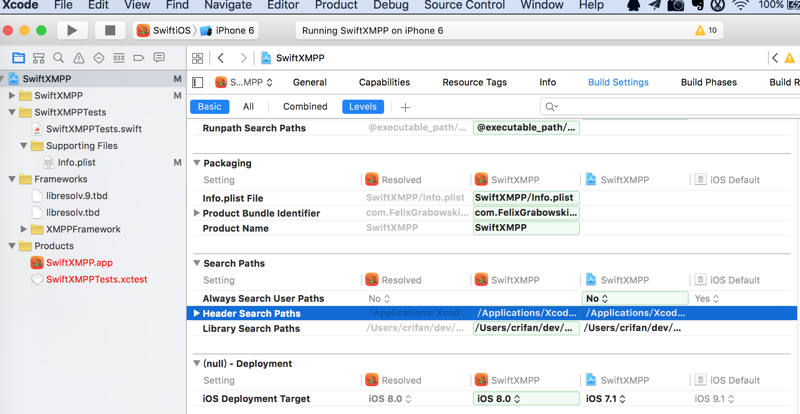
Task: Toggle the projects and targets list sidebar
Action: pyautogui.click(x=198, y=82)
